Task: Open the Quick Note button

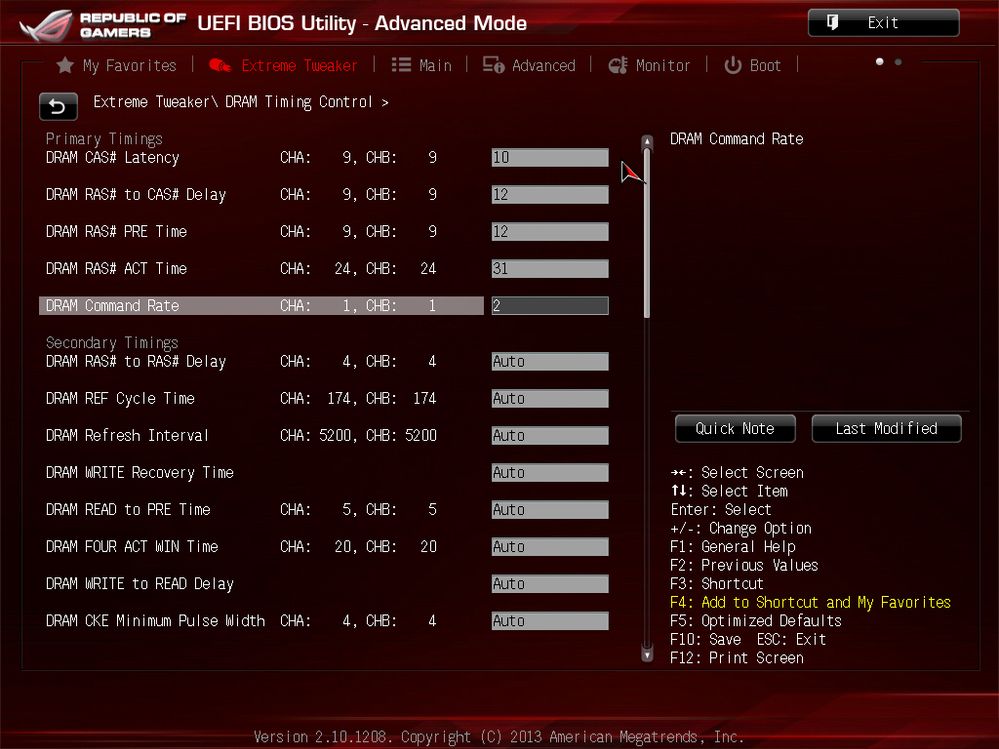Action: point(735,429)
